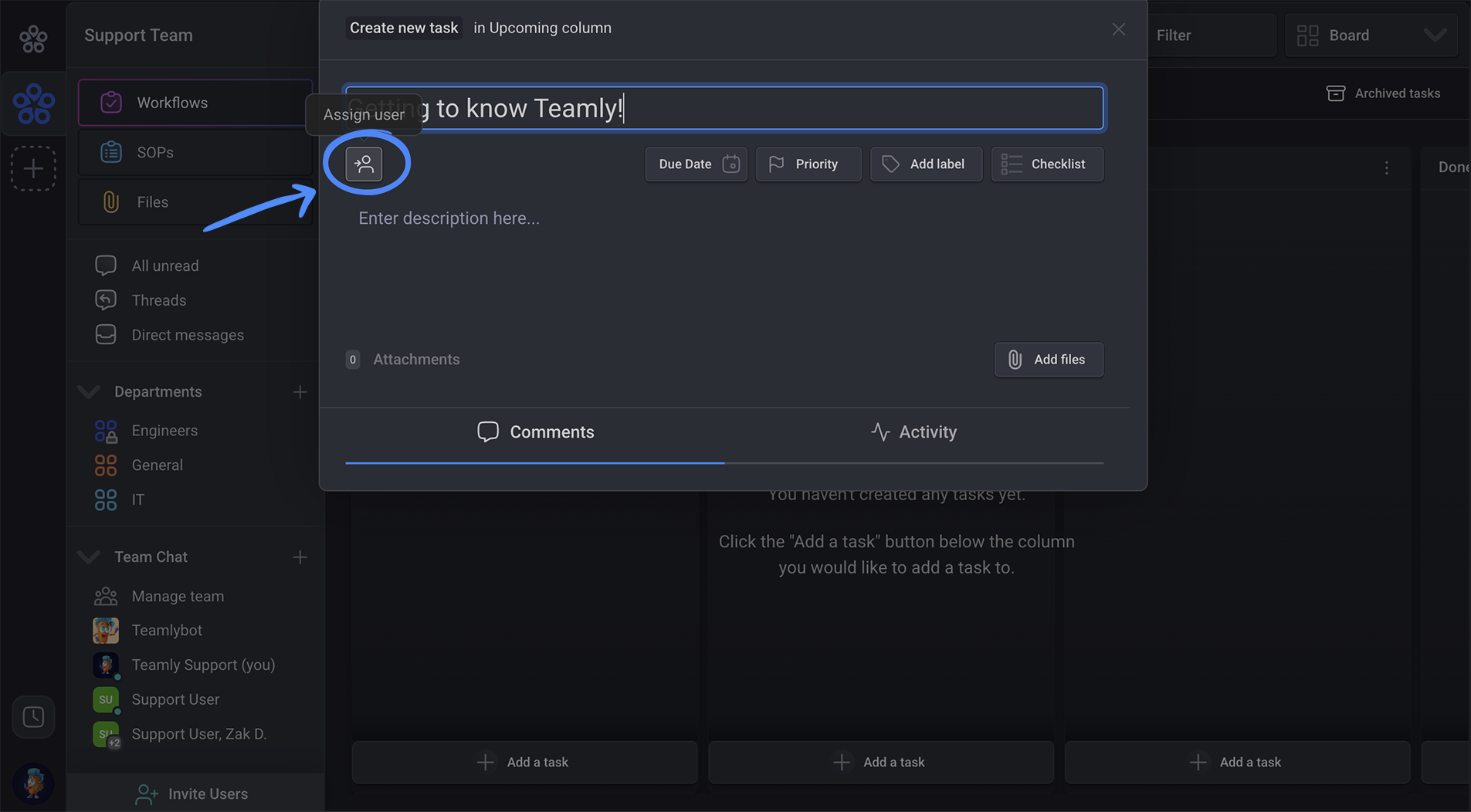Click Archived tasks box icon

[1336, 93]
